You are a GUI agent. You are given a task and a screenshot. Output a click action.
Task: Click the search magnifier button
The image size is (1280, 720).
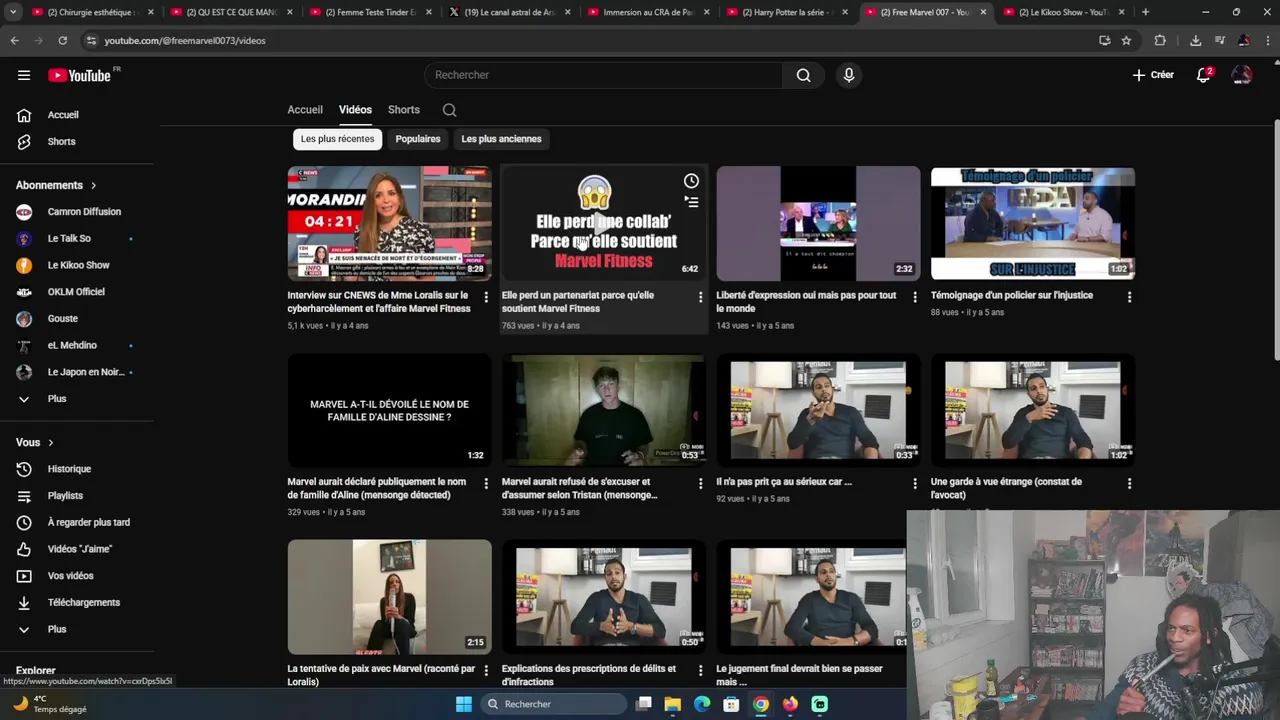pyautogui.click(x=803, y=75)
